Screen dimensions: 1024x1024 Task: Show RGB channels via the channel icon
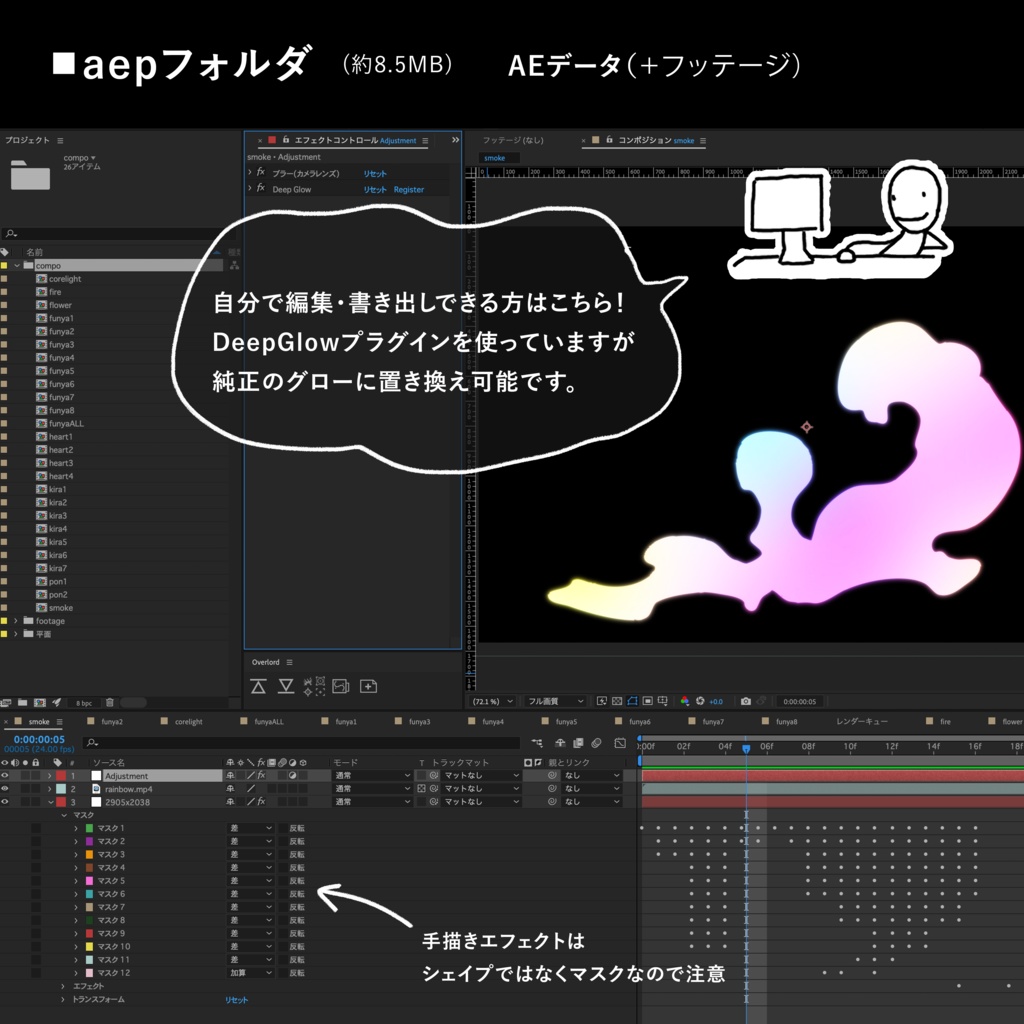click(686, 700)
